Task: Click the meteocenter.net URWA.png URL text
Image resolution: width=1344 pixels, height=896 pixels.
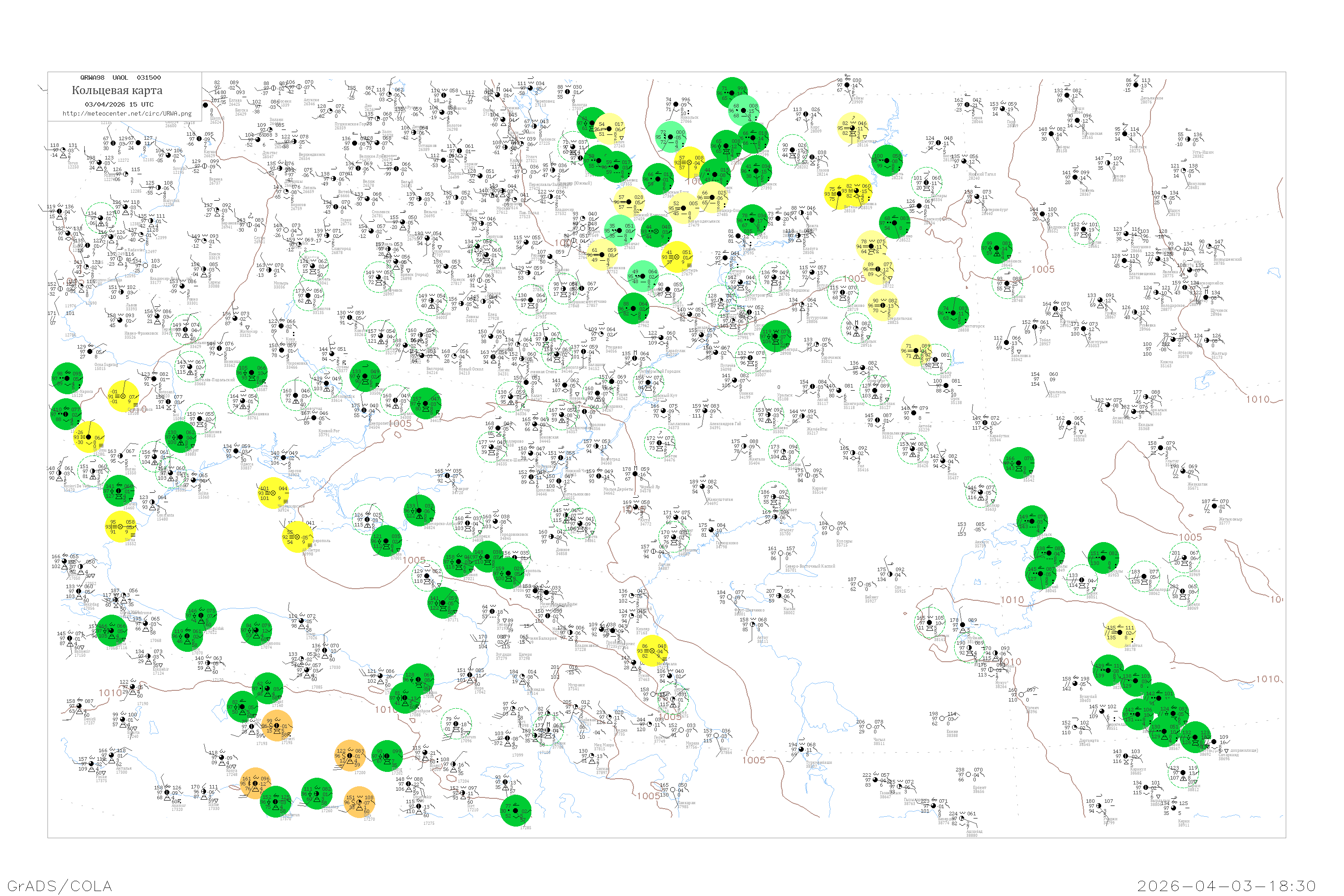Action: click(127, 114)
